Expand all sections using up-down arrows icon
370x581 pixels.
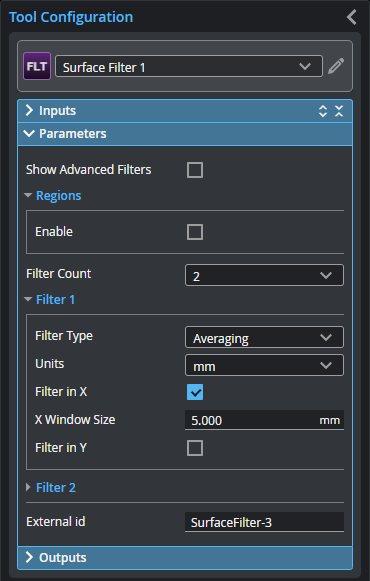[x=323, y=111]
